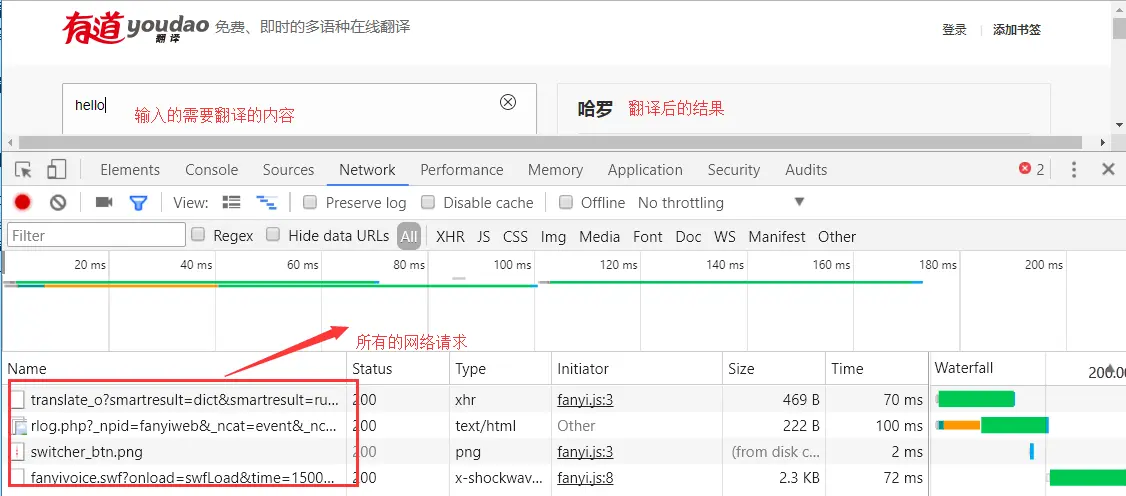Switch to large request rows view

[x=231, y=202]
